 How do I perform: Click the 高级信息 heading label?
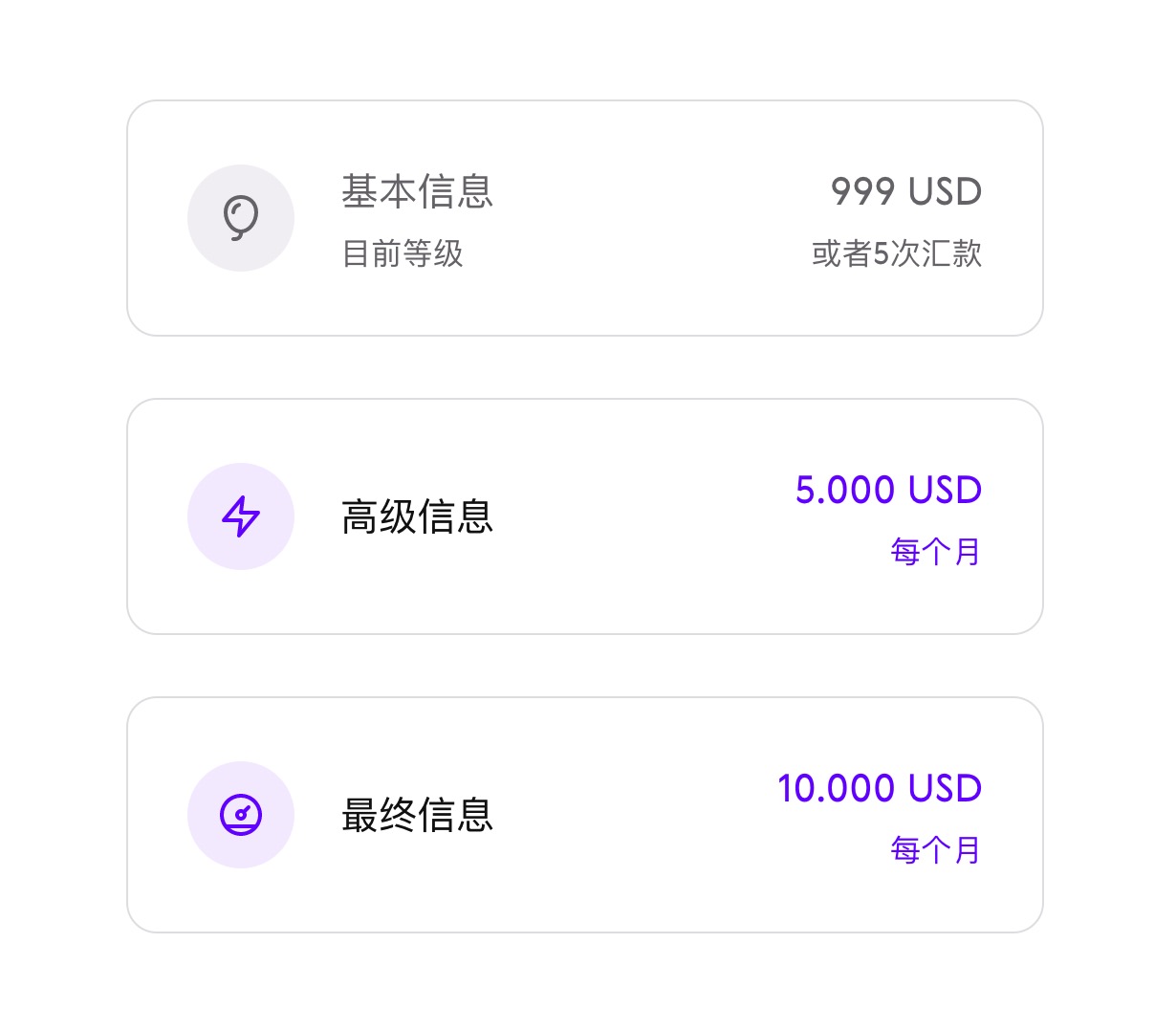417,517
